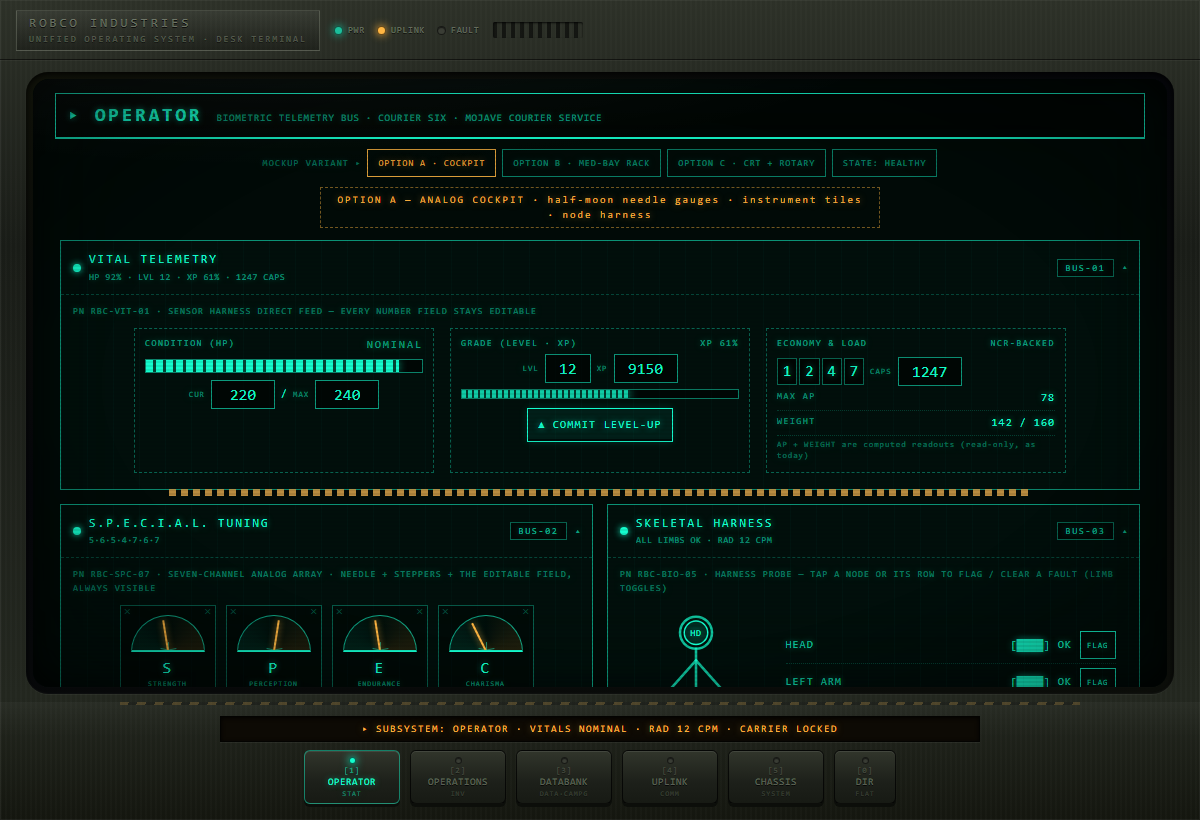Click the Skeletal Harness status dot
This screenshot has width=1200, height=820.
pyautogui.click(x=624, y=531)
